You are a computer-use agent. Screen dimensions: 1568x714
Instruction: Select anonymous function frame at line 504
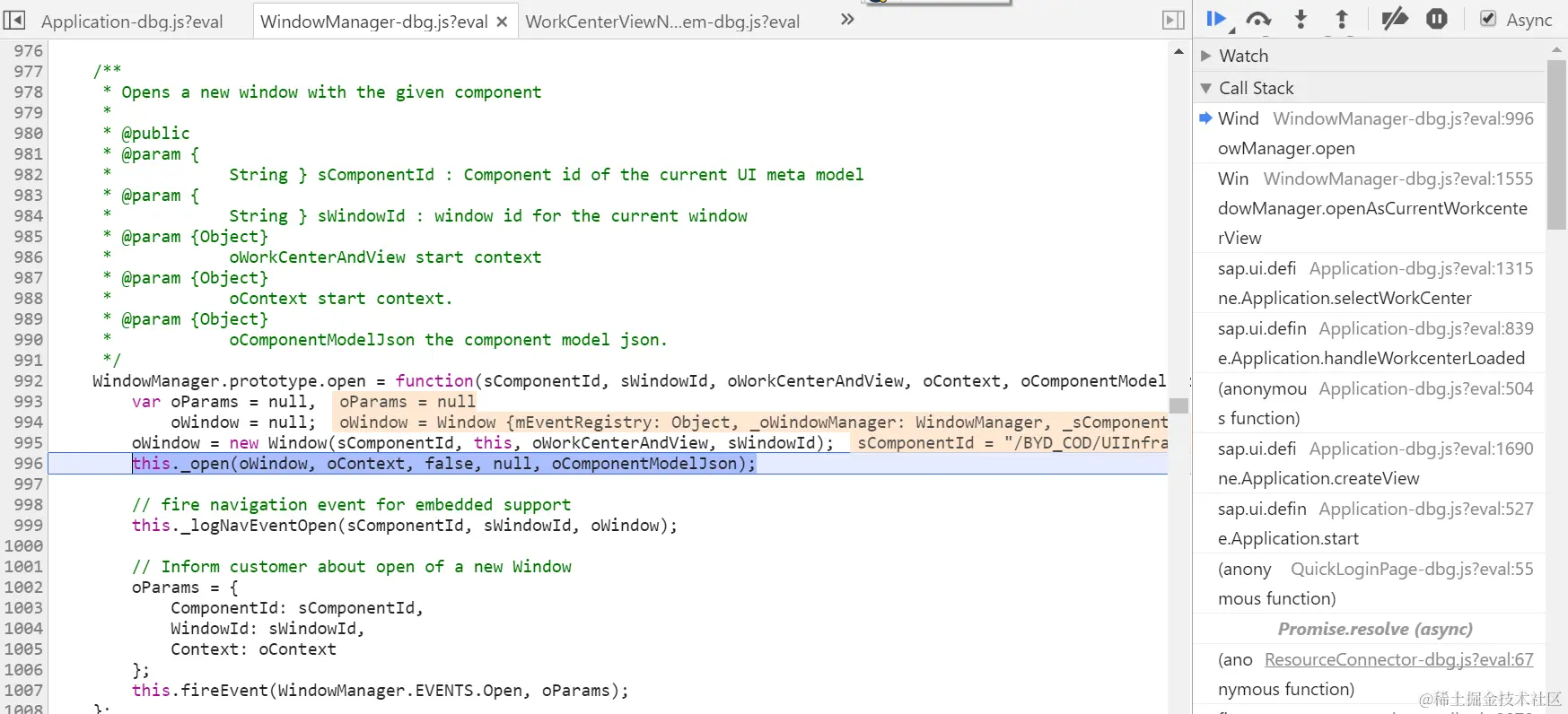(1369, 404)
